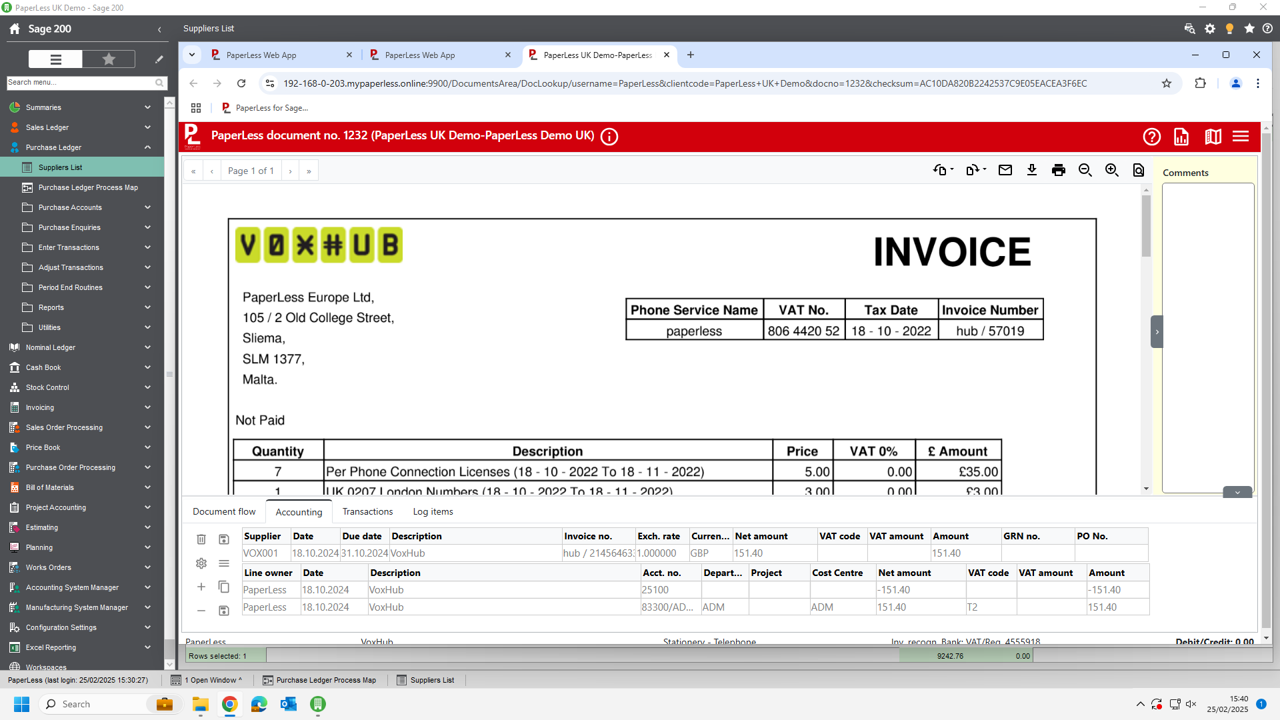The image size is (1280, 720).
Task: Switch to the Transactions tab
Action: point(369,511)
